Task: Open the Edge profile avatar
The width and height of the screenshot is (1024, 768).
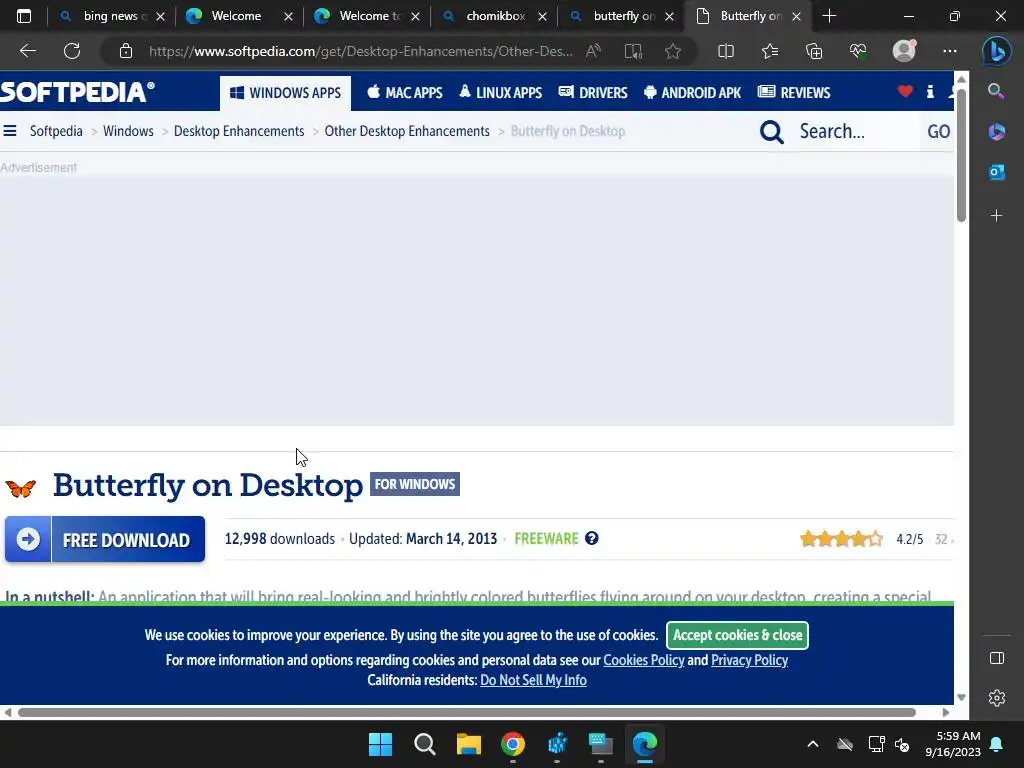Action: click(x=904, y=51)
